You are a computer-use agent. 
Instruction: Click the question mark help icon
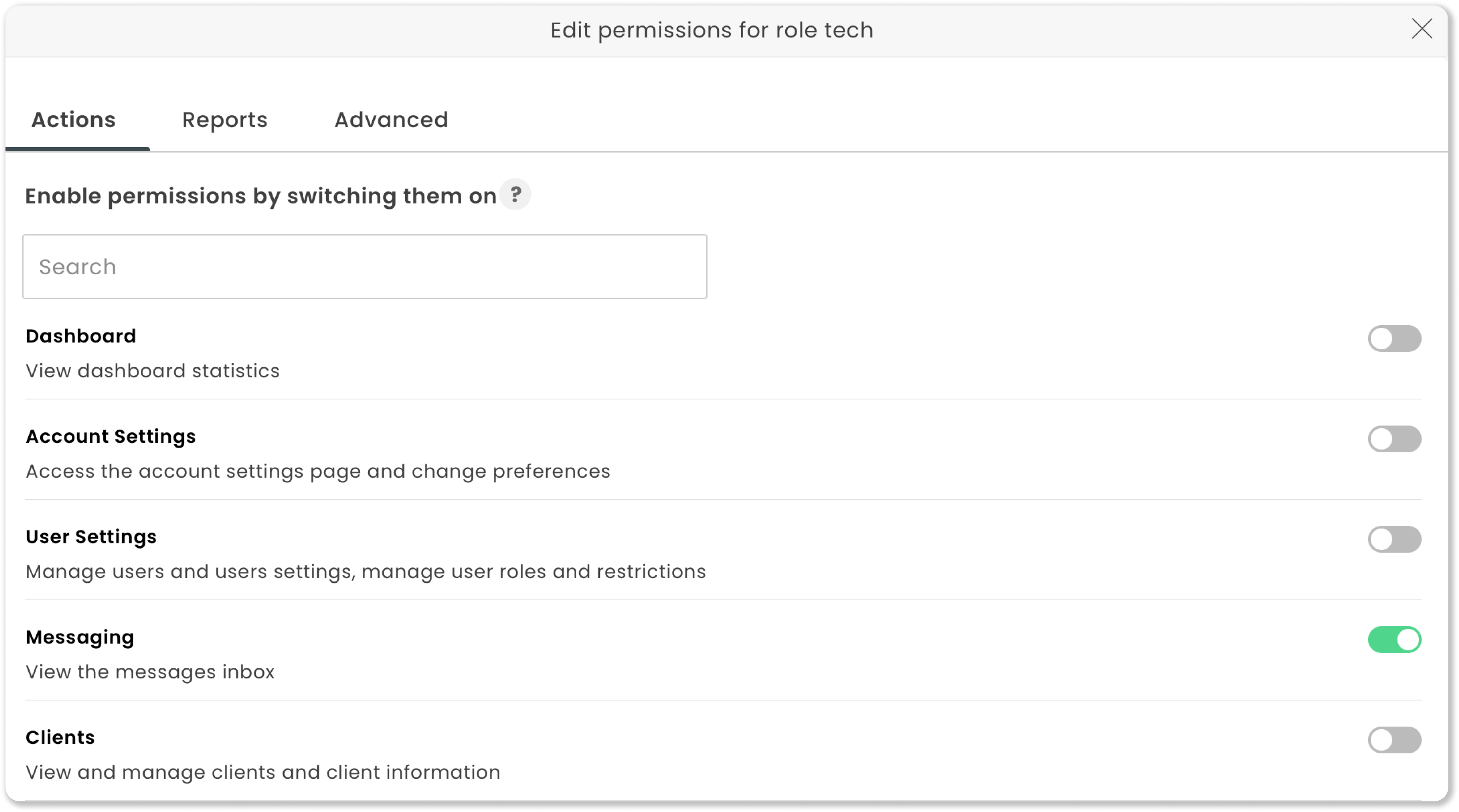tap(515, 195)
